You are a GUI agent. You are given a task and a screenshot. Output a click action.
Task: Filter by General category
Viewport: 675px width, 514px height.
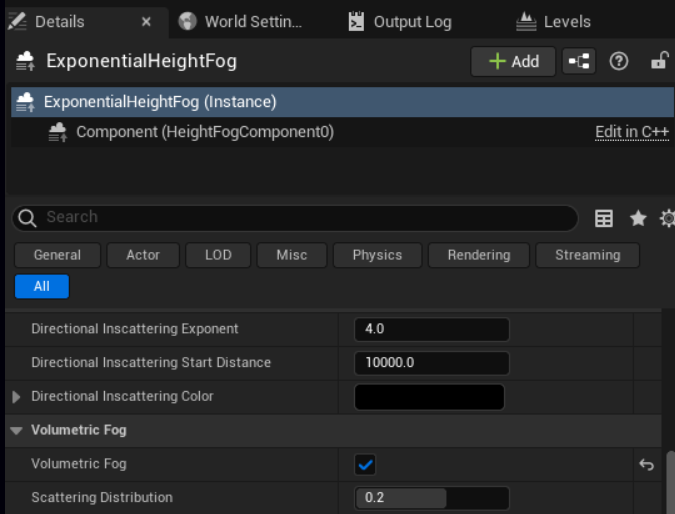[x=57, y=255]
